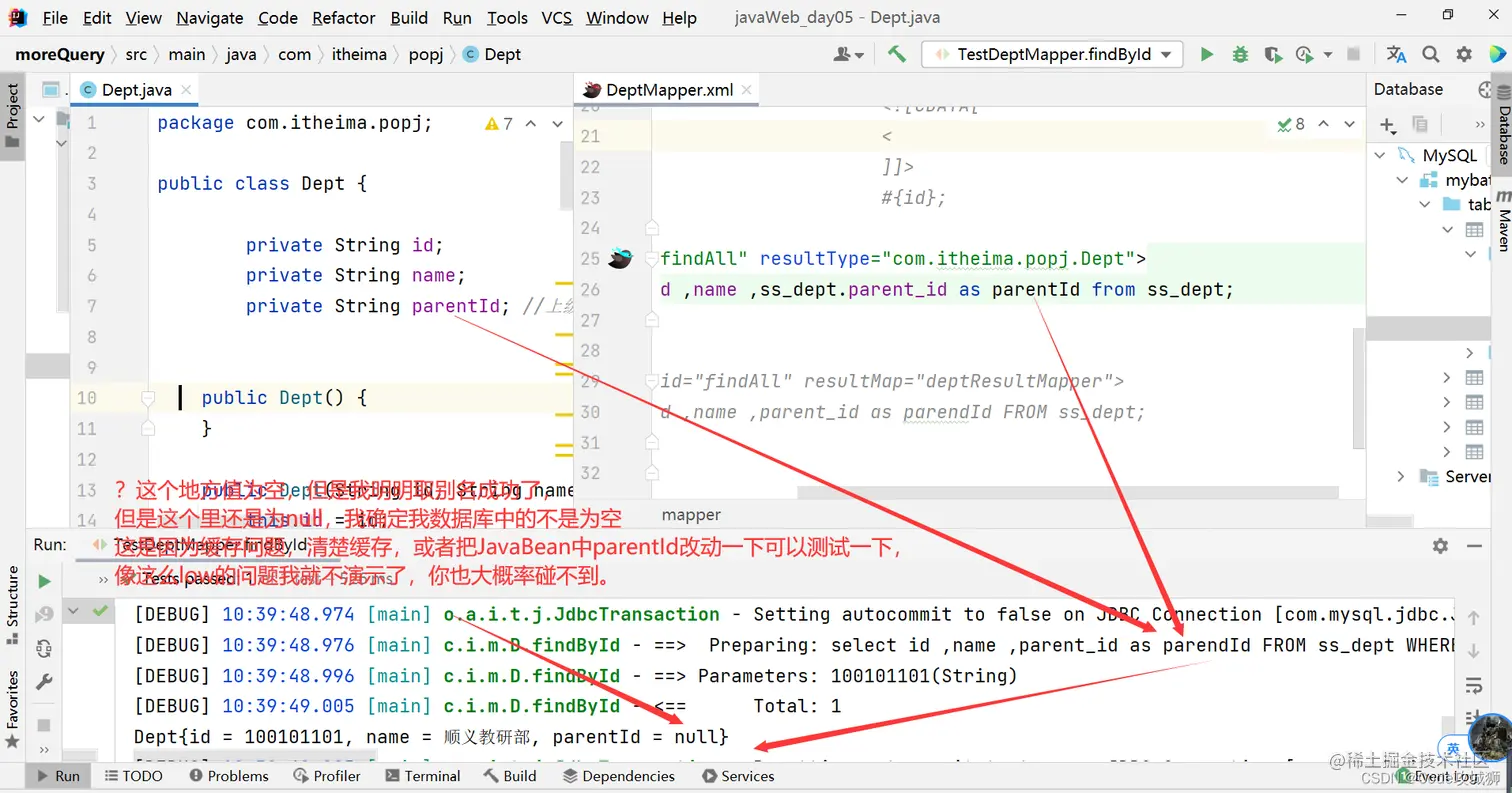Click the soft-wrap icon beside console output
Image resolution: width=1512 pixels, height=793 pixels.
1473,685
